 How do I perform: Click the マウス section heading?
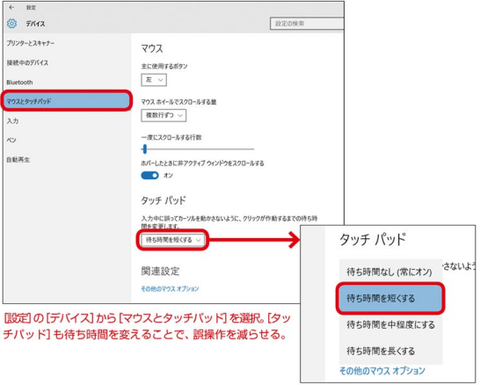pyautogui.click(x=152, y=49)
